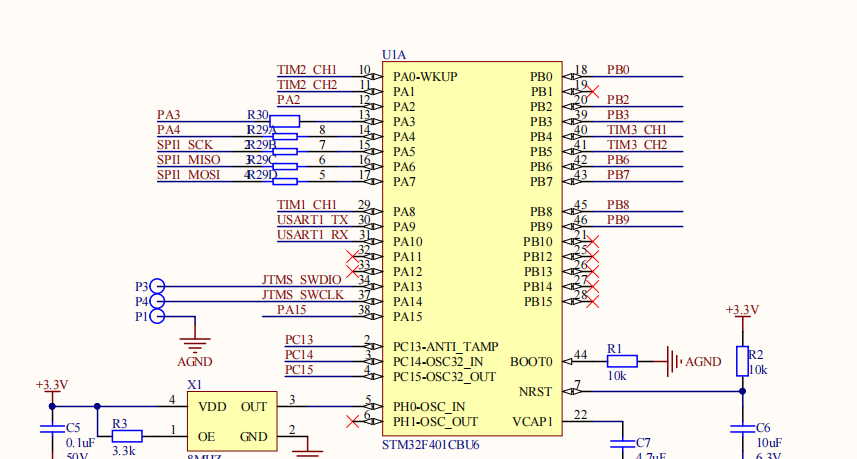The height and width of the screenshot is (459, 857).
Task: Click the BOOT0 pin name inside the chip
Action: tap(530, 362)
